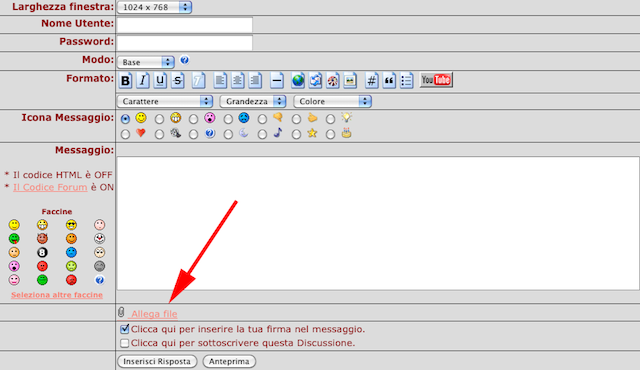Choose the star message icon radio
The width and height of the screenshot is (640, 370).
coord(296,134)
